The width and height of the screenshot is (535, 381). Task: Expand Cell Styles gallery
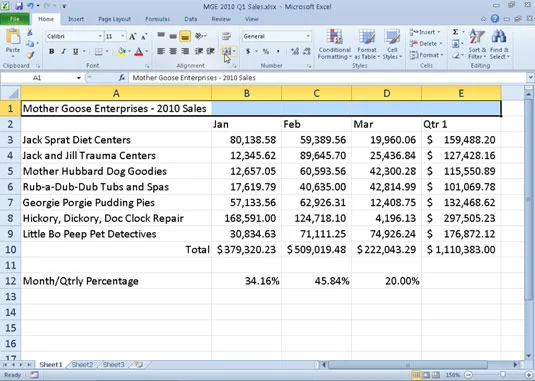[x=392, y=44]
